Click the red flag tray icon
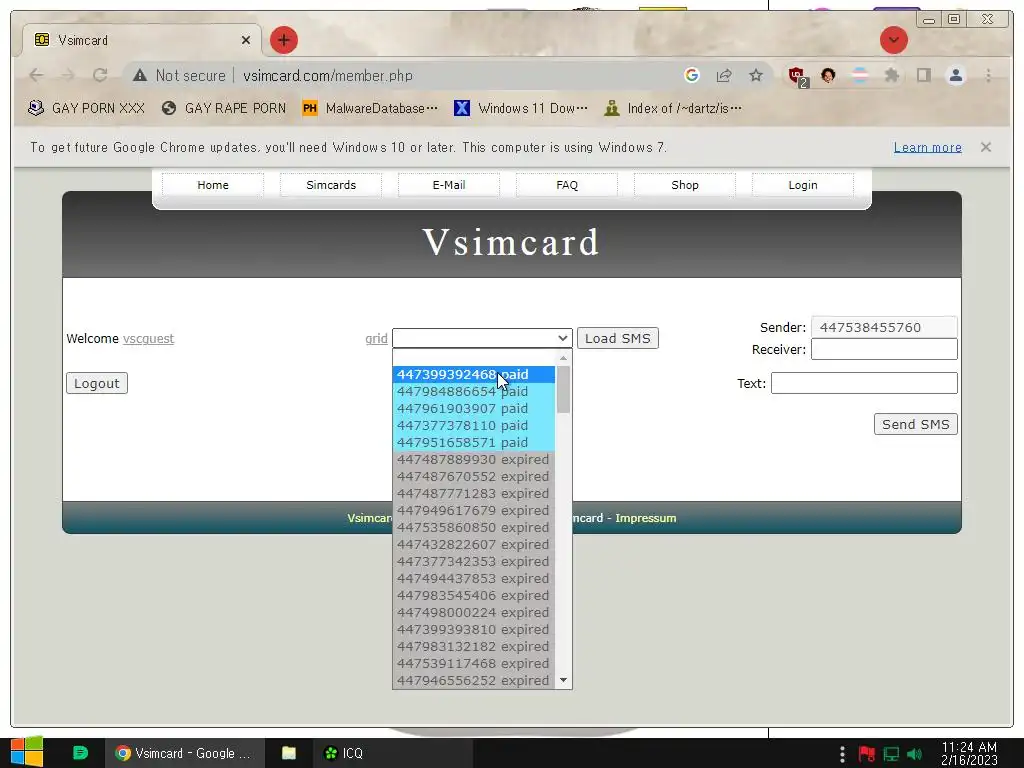1024x768 pixels. pos(867,754)
